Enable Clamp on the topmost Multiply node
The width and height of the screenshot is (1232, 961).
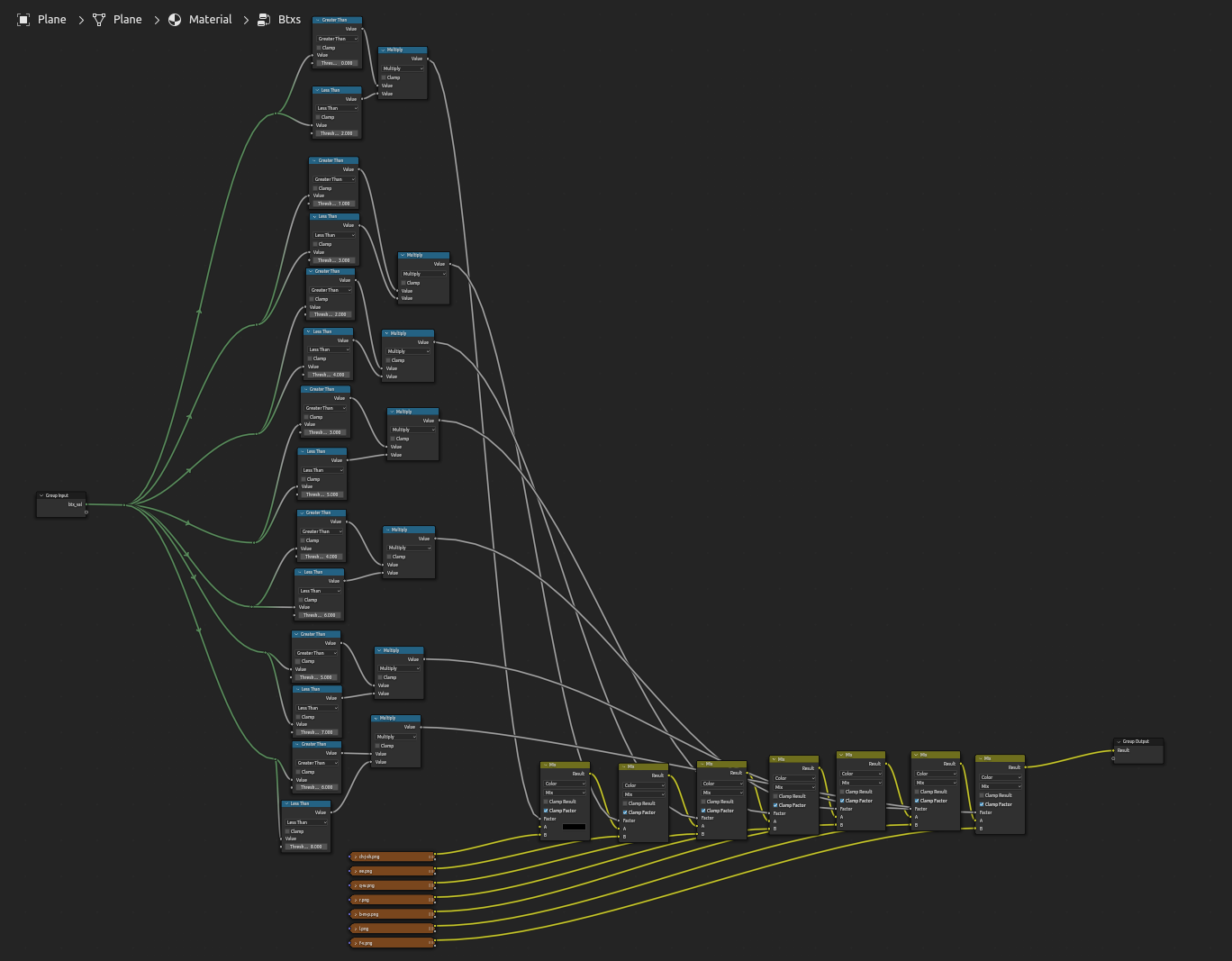point(384,77)
